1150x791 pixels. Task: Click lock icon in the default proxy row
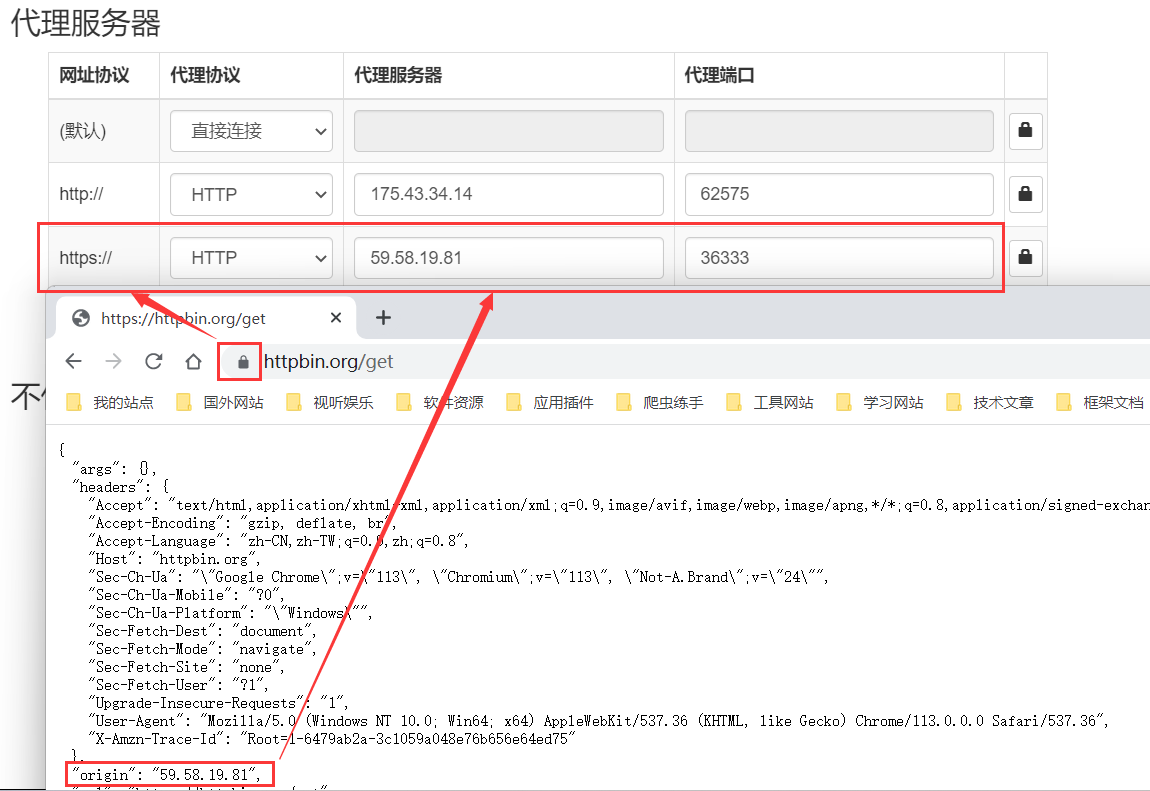click(1026, 131)
